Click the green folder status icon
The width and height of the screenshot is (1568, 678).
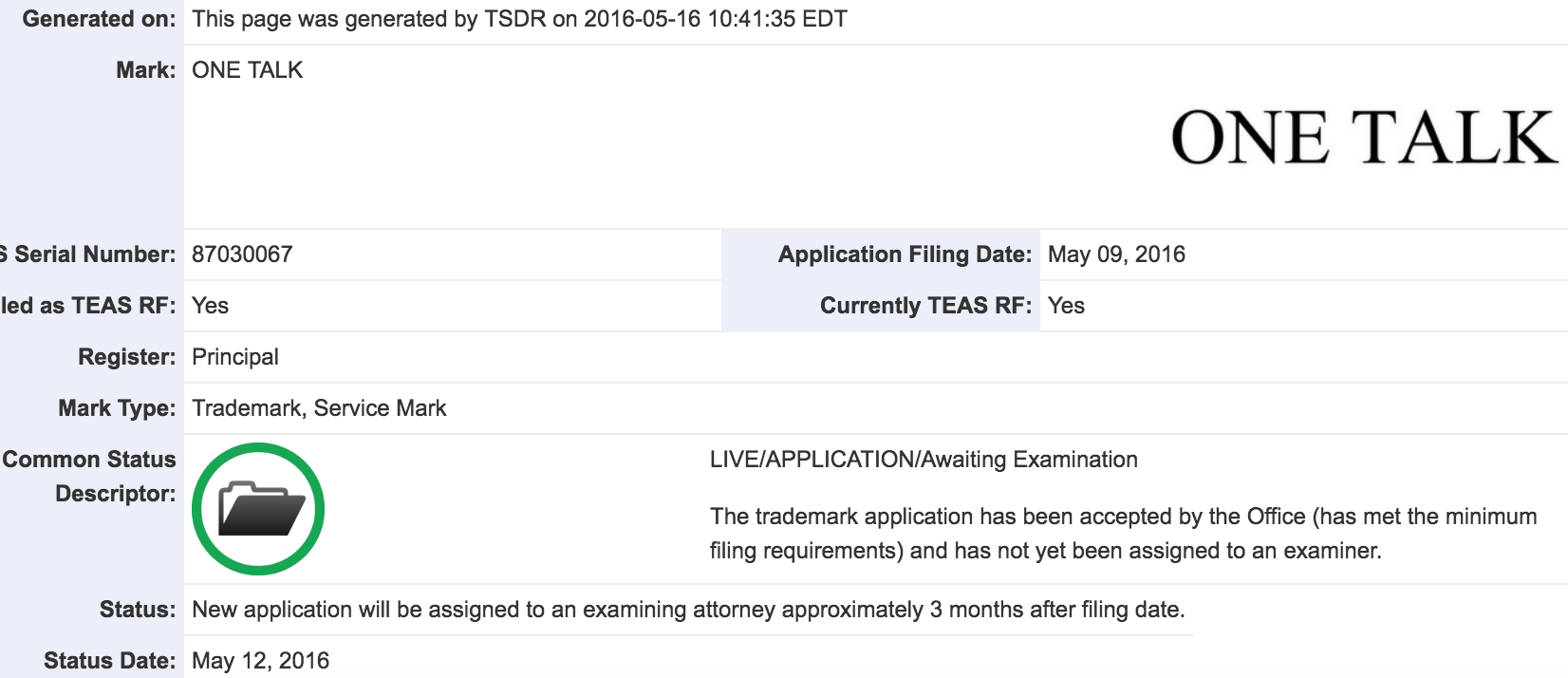(x=257, y=509)
